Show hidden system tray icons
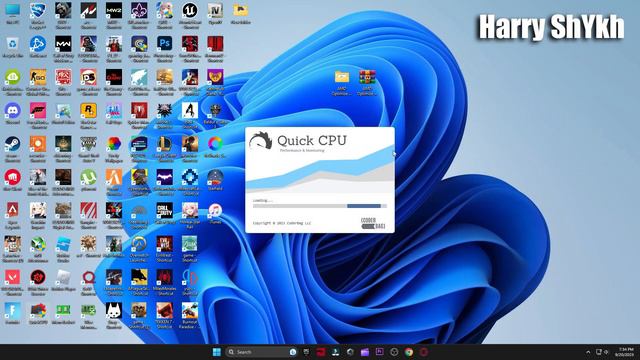 [x=588, y=352]
